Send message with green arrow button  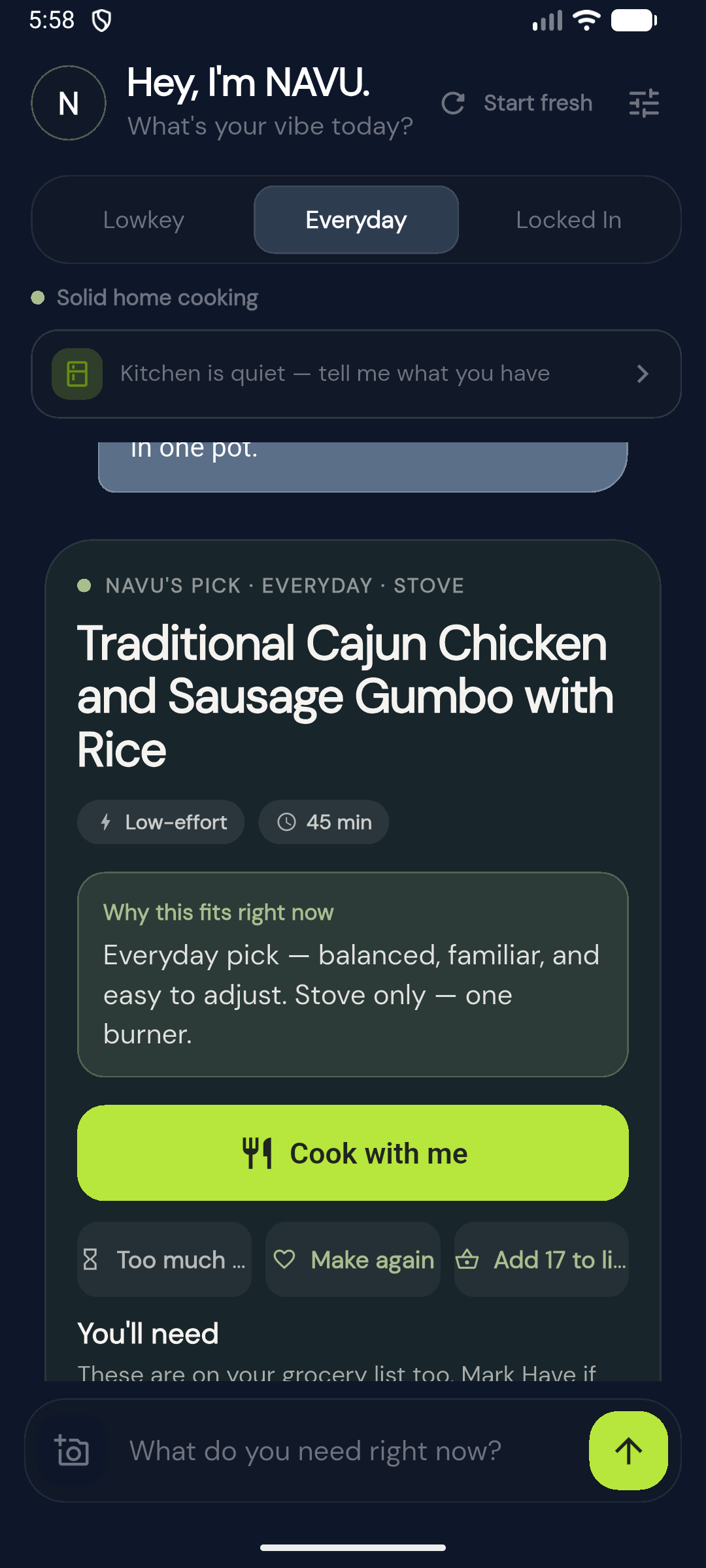628,1450
